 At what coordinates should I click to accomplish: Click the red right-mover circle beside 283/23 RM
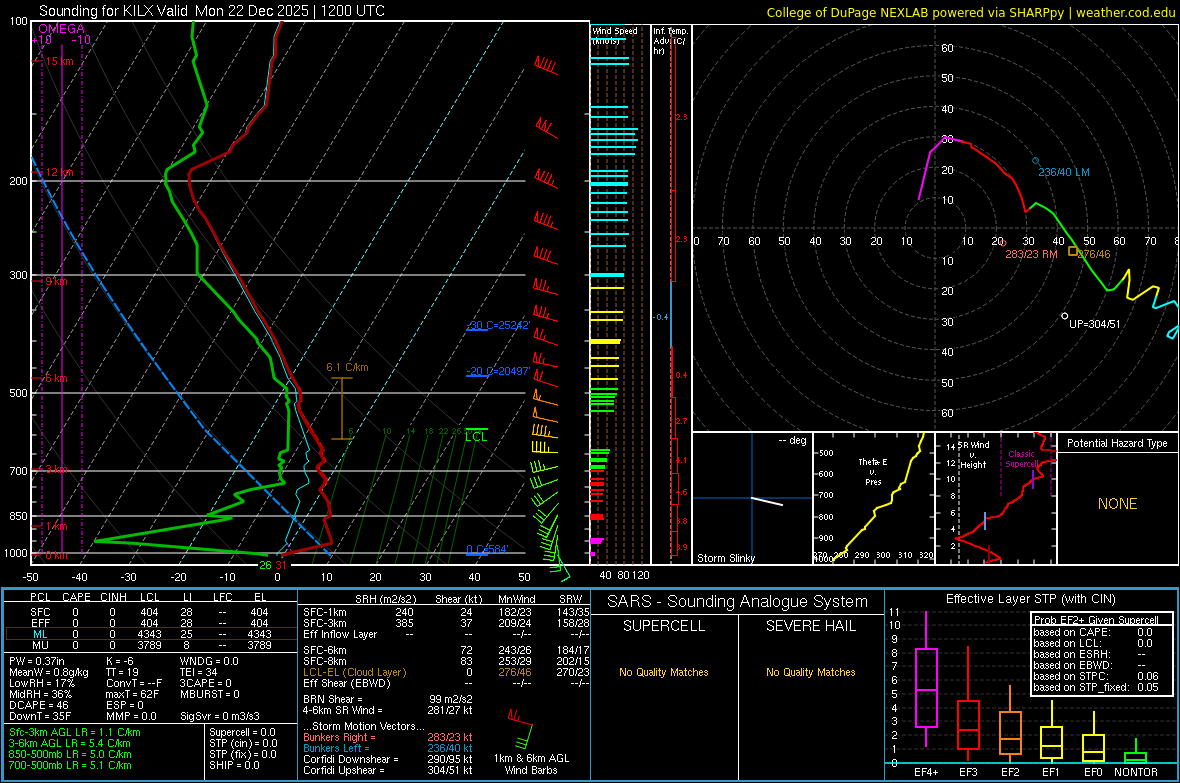(x=1004, y=243)
